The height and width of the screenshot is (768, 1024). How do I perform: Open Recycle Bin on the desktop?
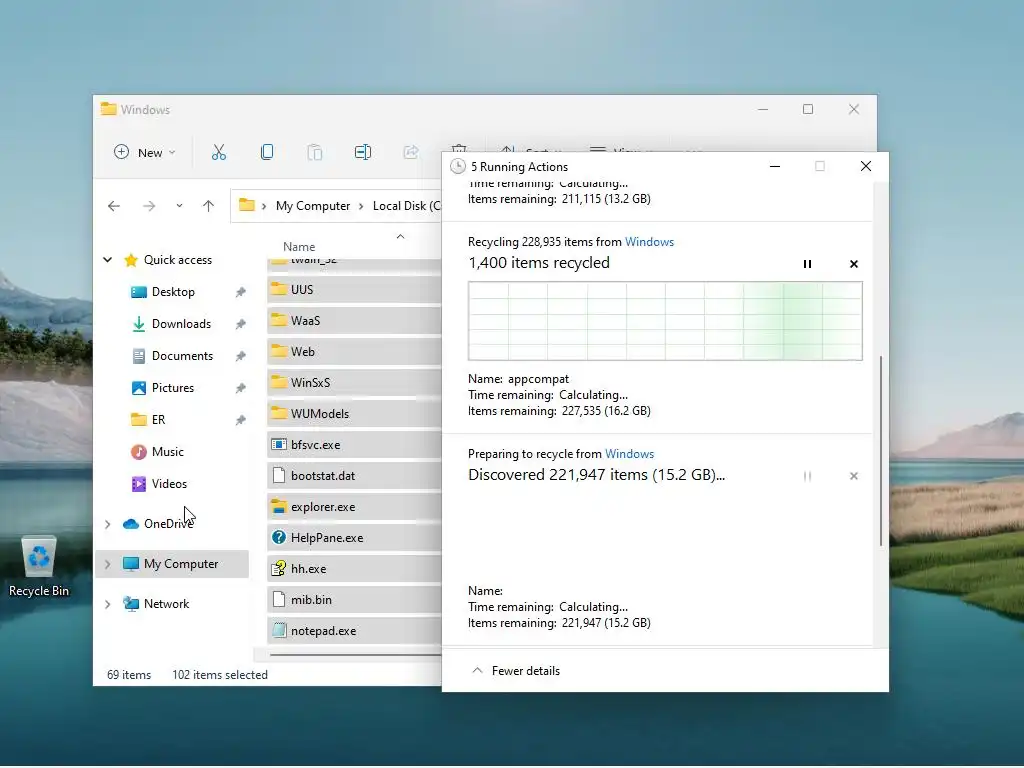pos(39,566)
